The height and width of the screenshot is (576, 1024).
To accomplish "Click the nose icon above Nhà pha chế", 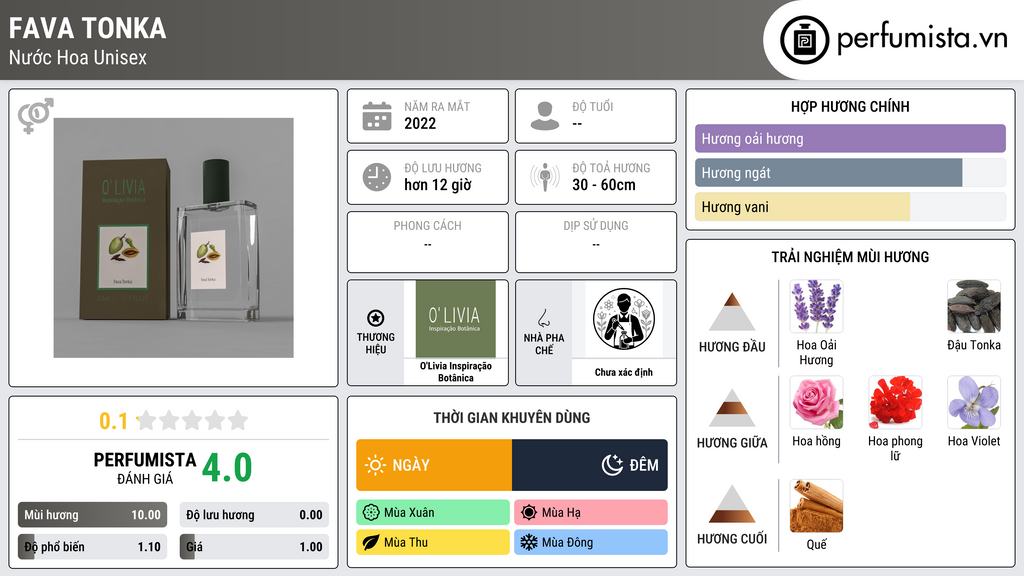I will point(543,318).
